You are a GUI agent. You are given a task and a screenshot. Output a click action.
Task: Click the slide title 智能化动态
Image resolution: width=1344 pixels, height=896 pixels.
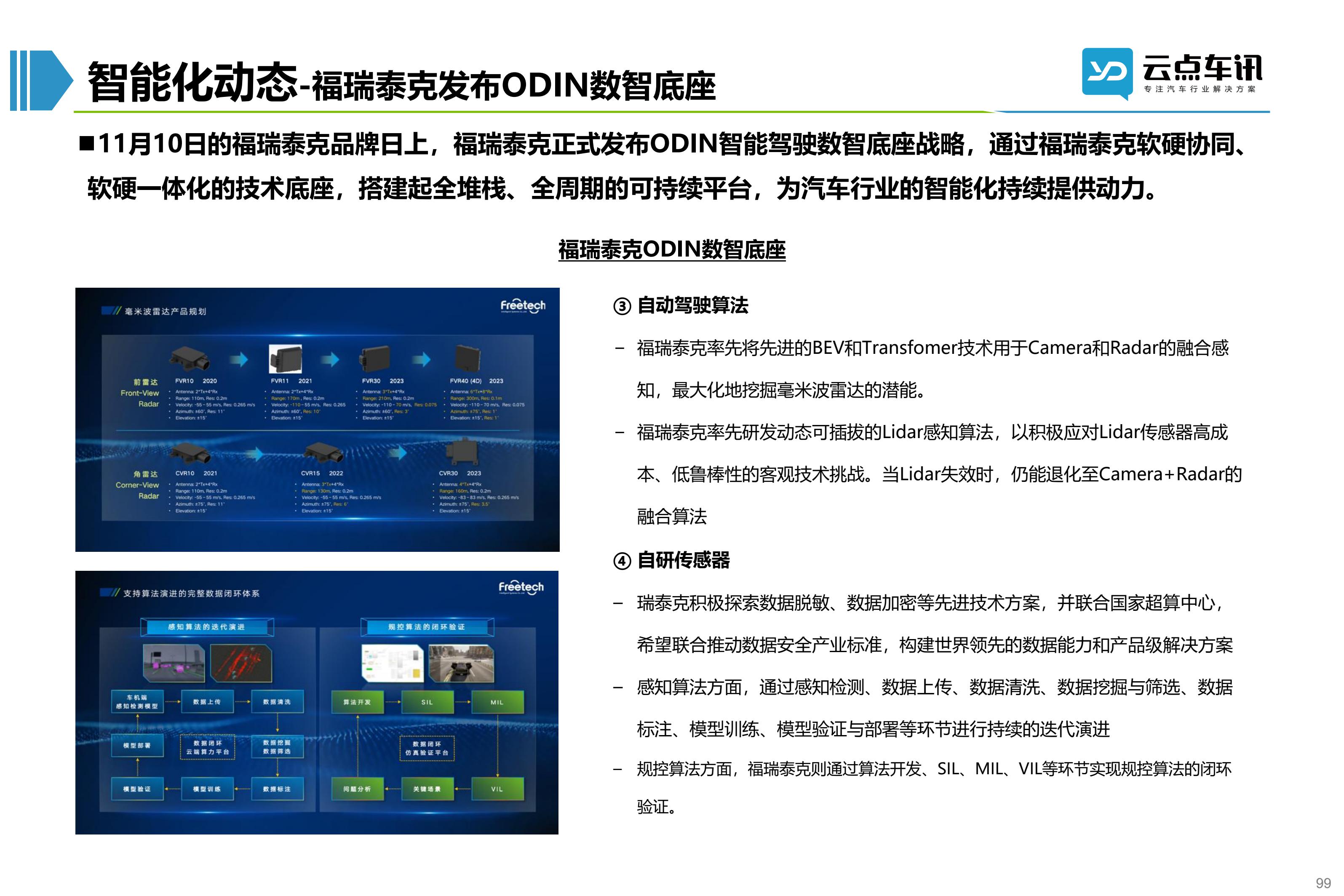pyautogui.click(x=193, y=82)
